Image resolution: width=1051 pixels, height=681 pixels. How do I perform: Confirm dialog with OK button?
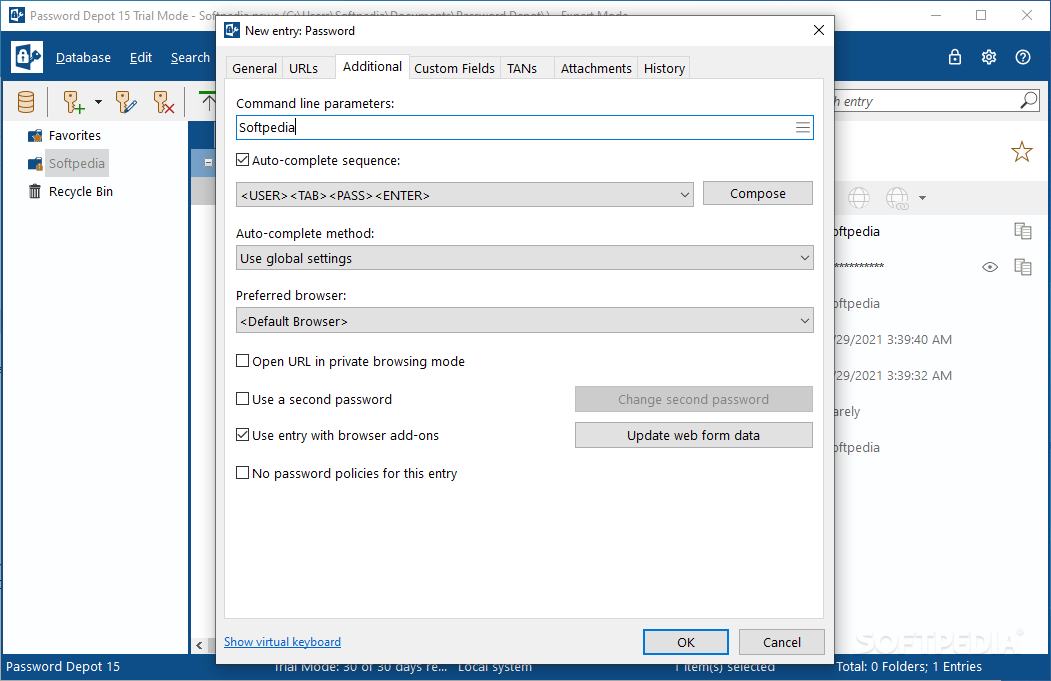coord(686,642)
